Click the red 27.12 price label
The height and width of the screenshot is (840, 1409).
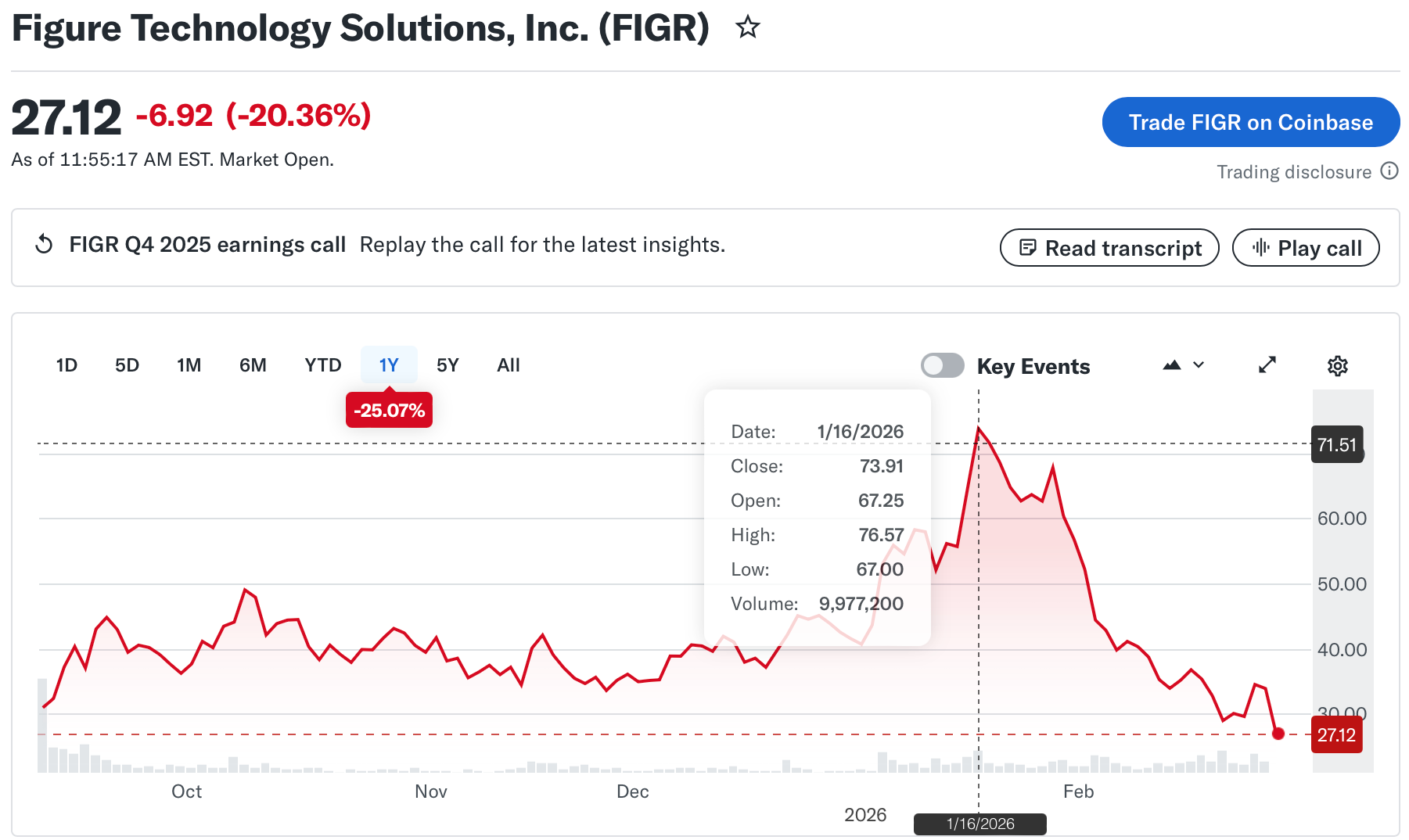pos(1337,734)
